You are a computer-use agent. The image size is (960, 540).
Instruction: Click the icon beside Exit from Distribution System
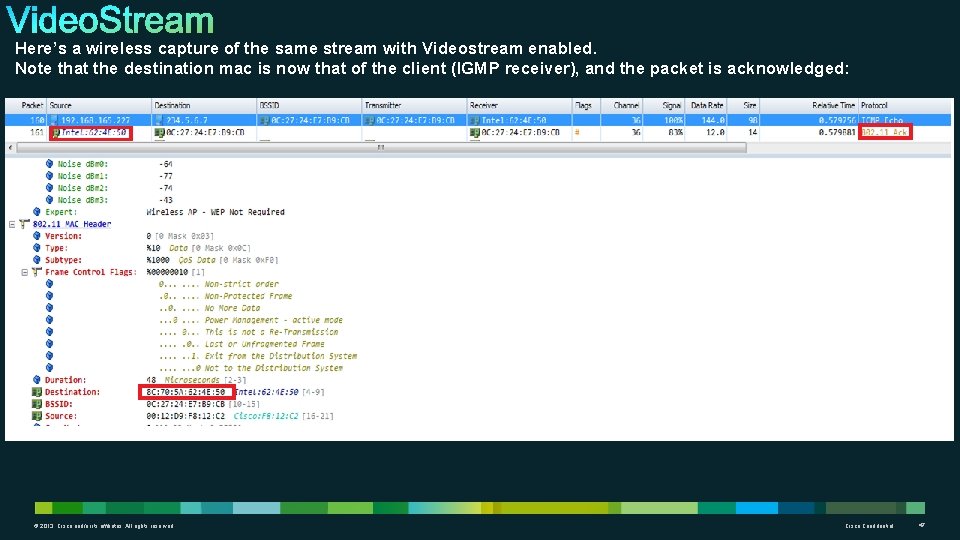(x=50, y=356)
